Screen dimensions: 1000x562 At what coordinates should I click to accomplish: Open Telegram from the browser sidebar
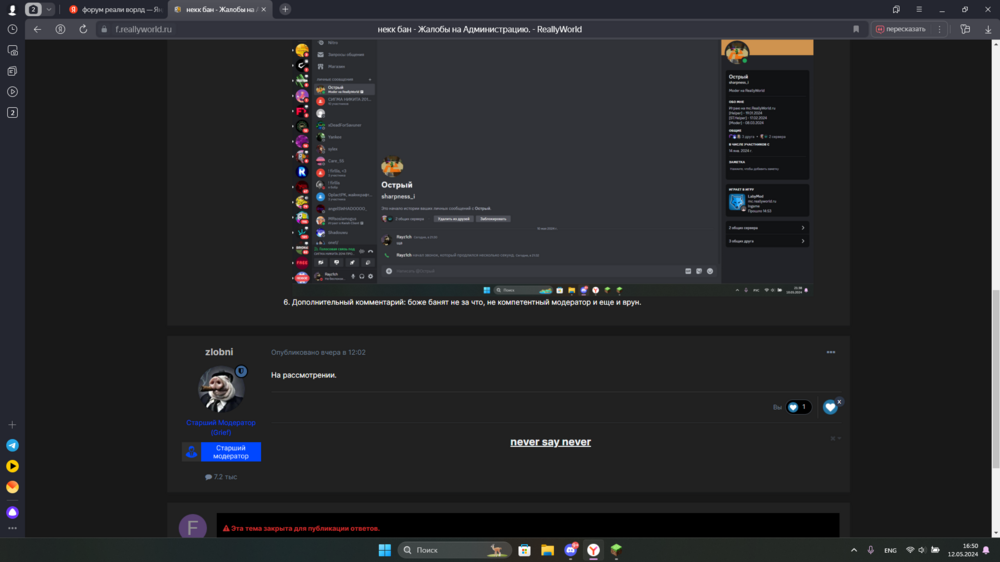tap(12, 445)
